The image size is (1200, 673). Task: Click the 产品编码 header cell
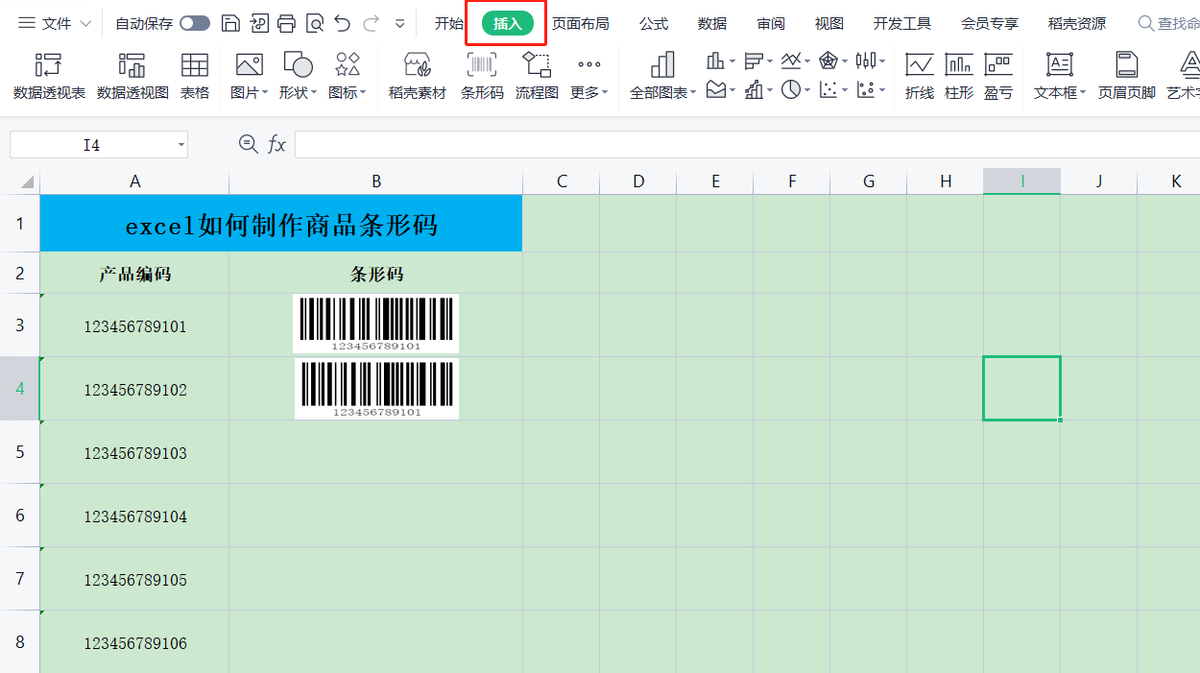pos(135,273)
